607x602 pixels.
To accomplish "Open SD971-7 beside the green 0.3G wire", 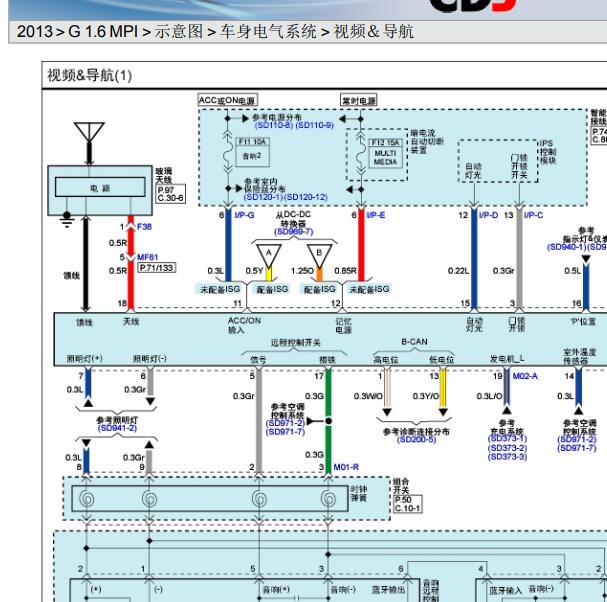I will click(285, 431).
